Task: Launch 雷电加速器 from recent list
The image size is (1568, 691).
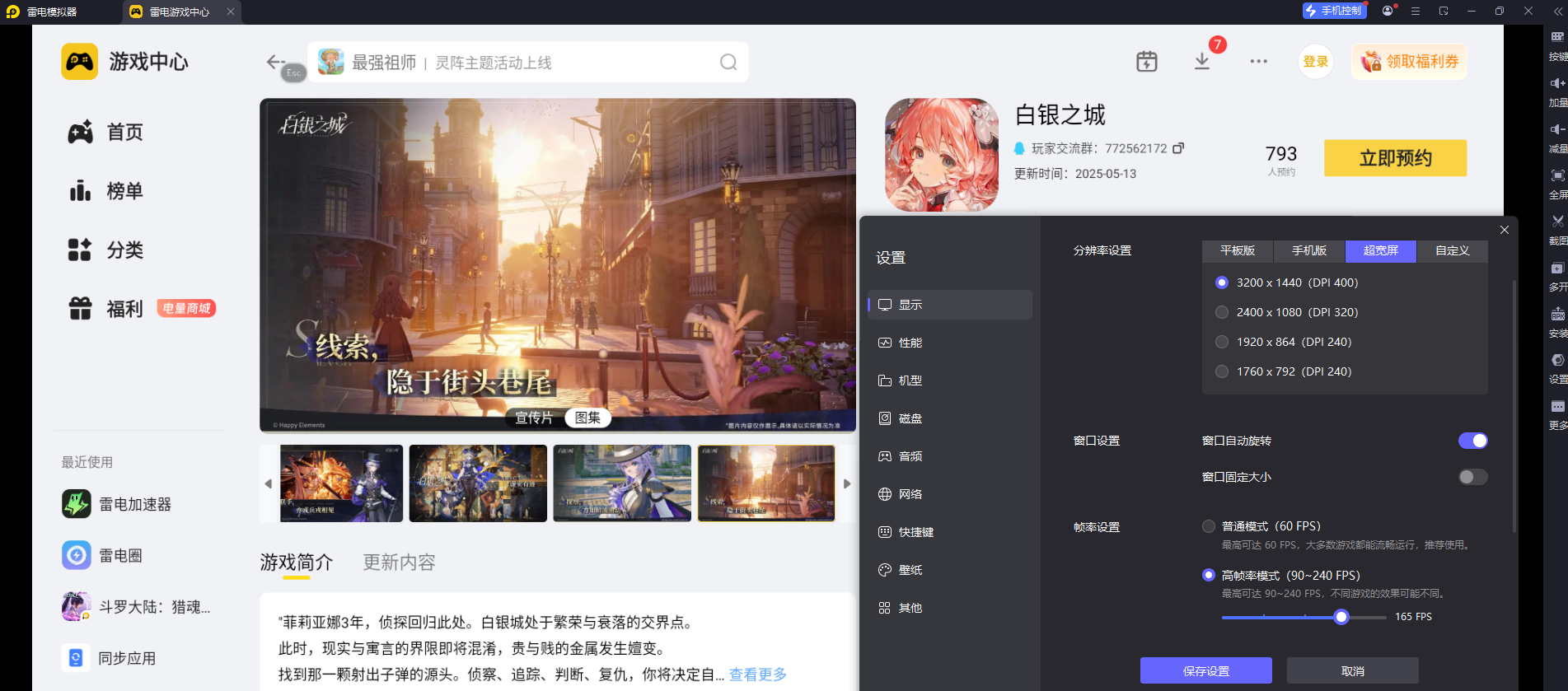Action: pos(117,504)
